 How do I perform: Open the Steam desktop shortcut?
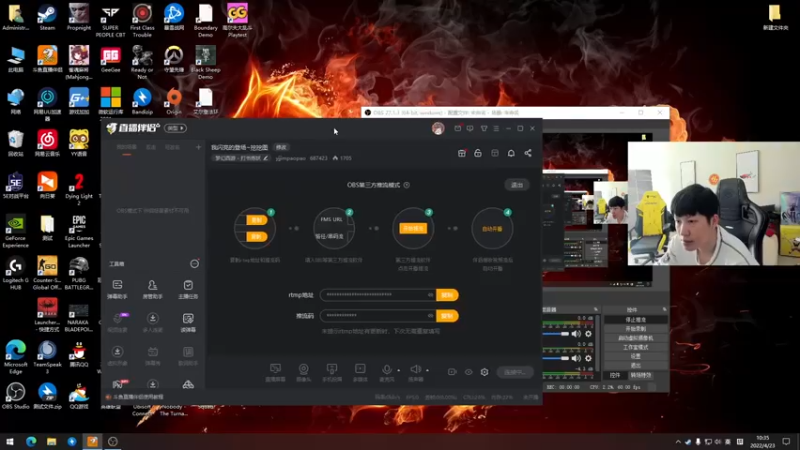click(47, 17)
